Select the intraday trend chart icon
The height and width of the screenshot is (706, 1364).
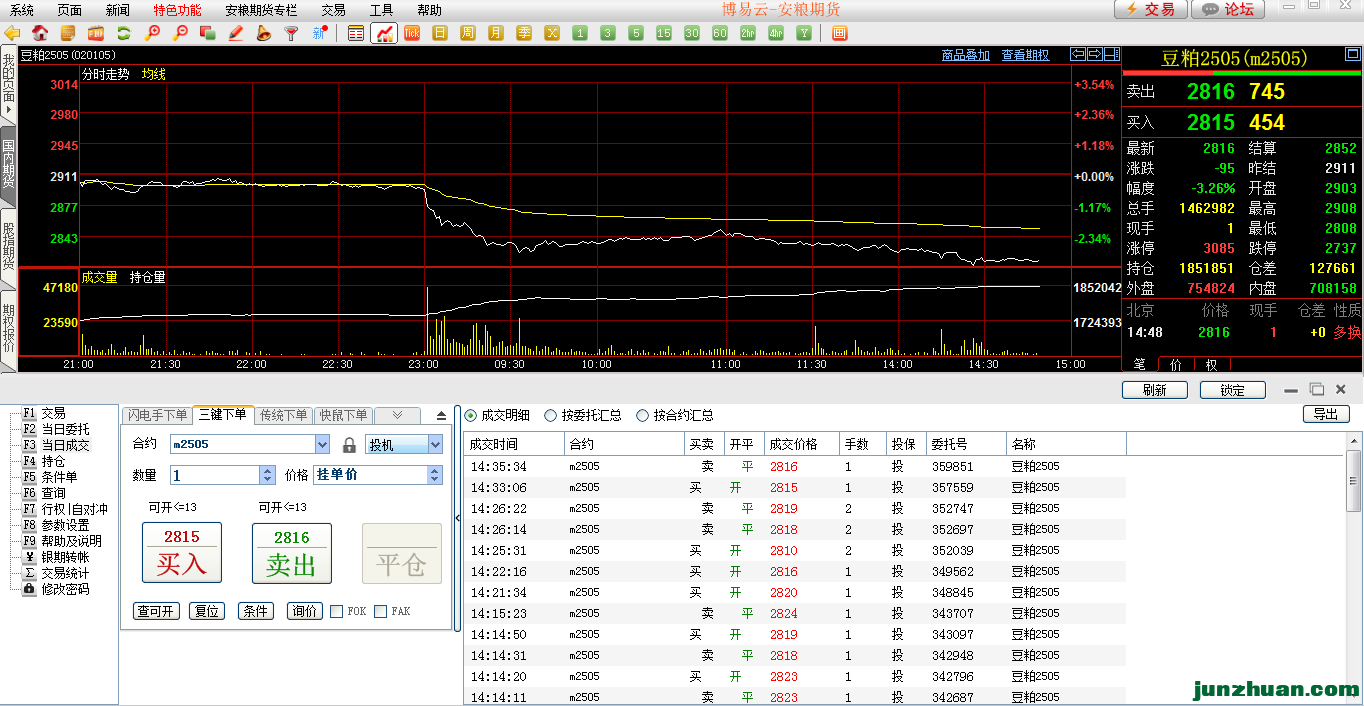(384, 33)
